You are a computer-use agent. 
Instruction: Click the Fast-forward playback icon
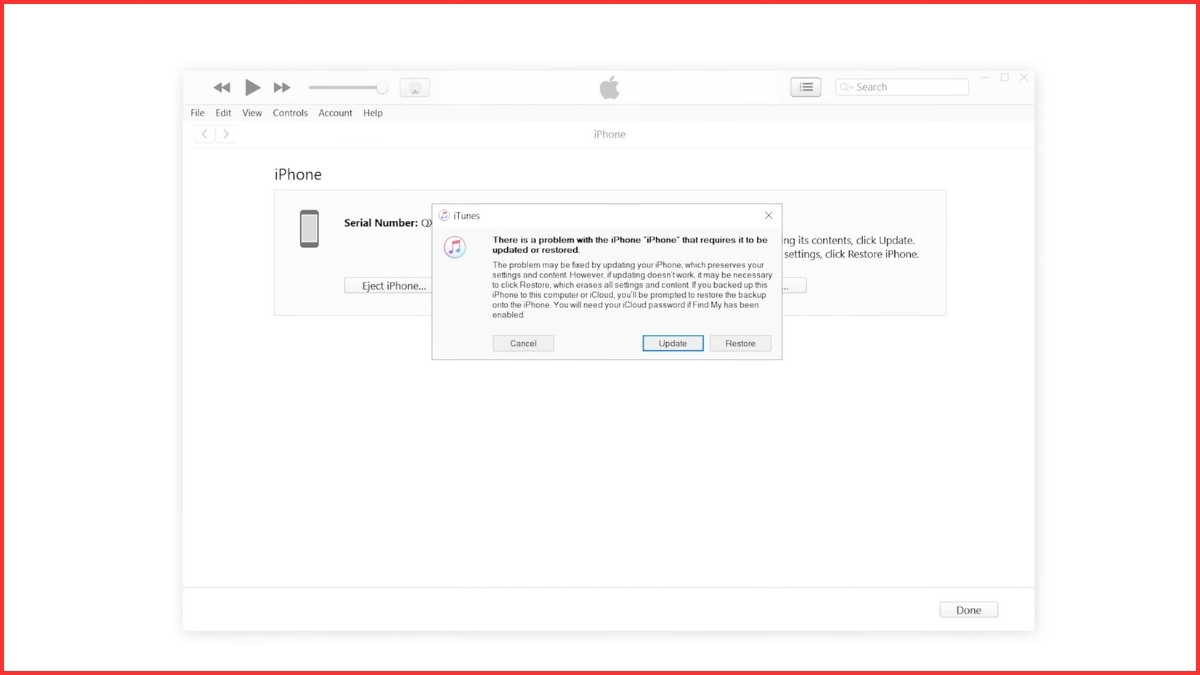pos(281,87)
